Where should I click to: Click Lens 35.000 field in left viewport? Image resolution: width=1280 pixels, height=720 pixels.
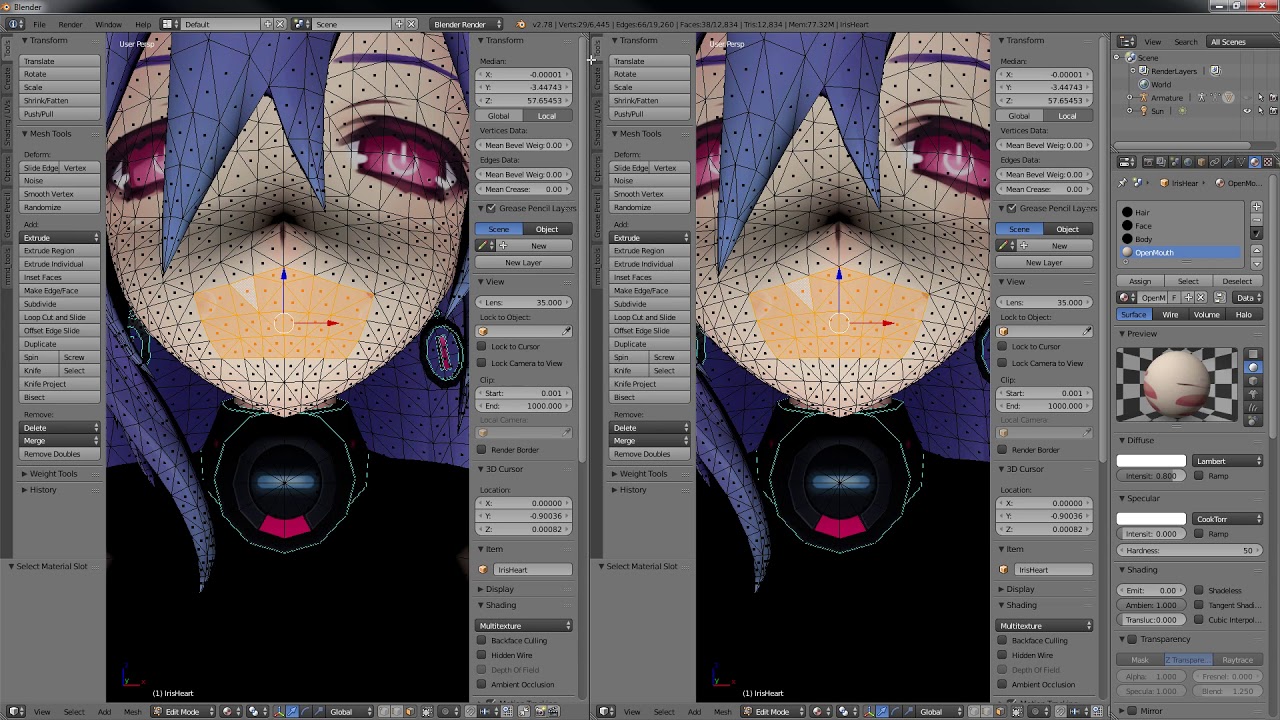(525, 303)
